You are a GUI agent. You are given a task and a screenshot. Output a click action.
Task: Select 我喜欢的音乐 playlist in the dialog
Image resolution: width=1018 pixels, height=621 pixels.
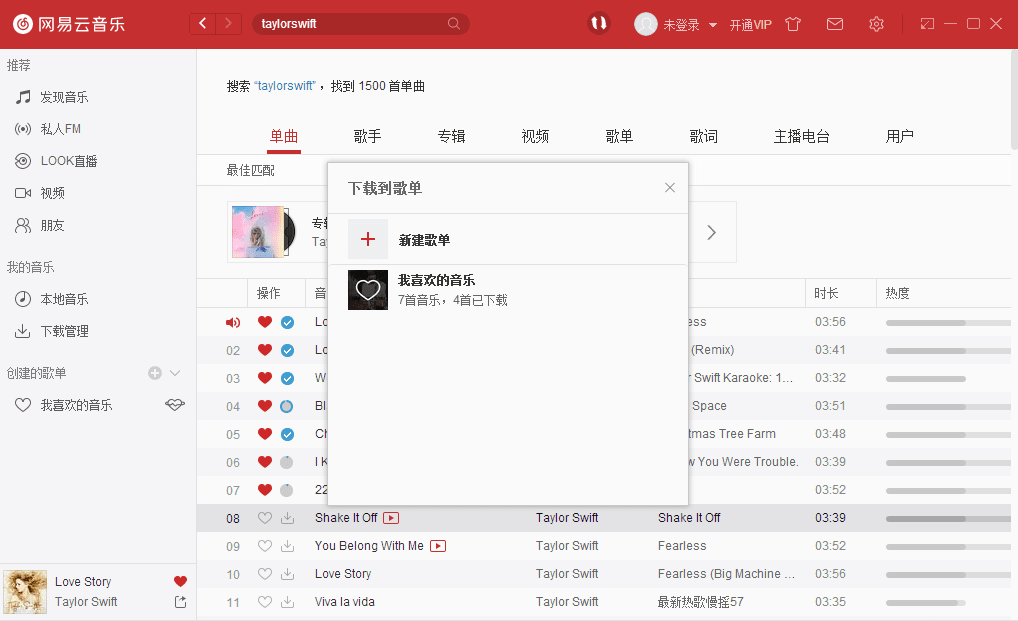pos(508,290)
